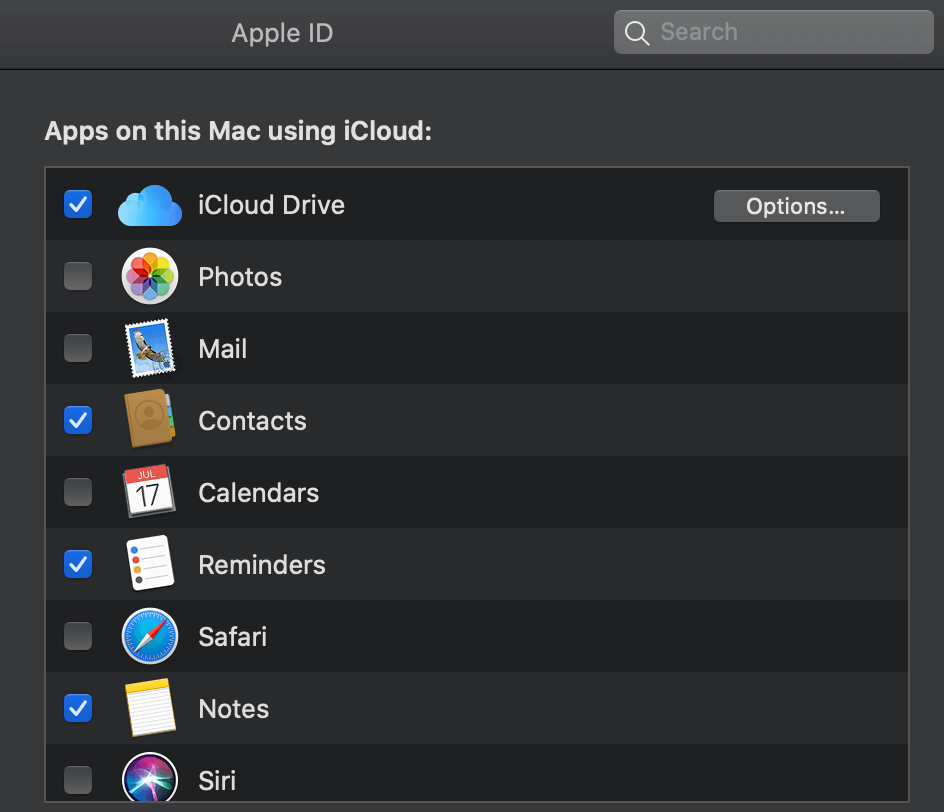The image size is (944, 812).
Task: Enable the Siri checkbox
Action: coord(78,780)
